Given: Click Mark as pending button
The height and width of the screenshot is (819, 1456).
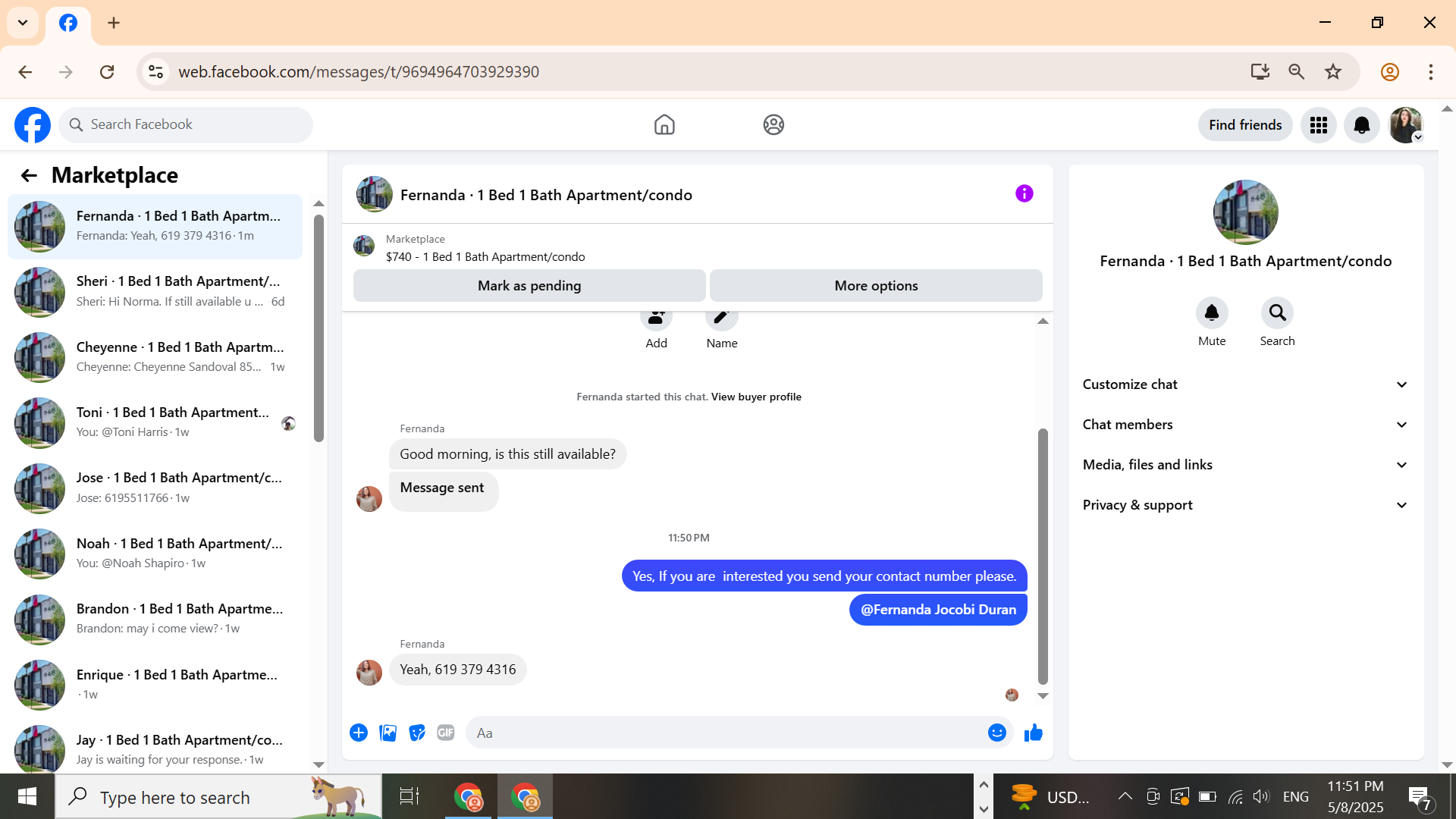Looking at the screenshot, I should pyautogui.click(x=529, y=286).
